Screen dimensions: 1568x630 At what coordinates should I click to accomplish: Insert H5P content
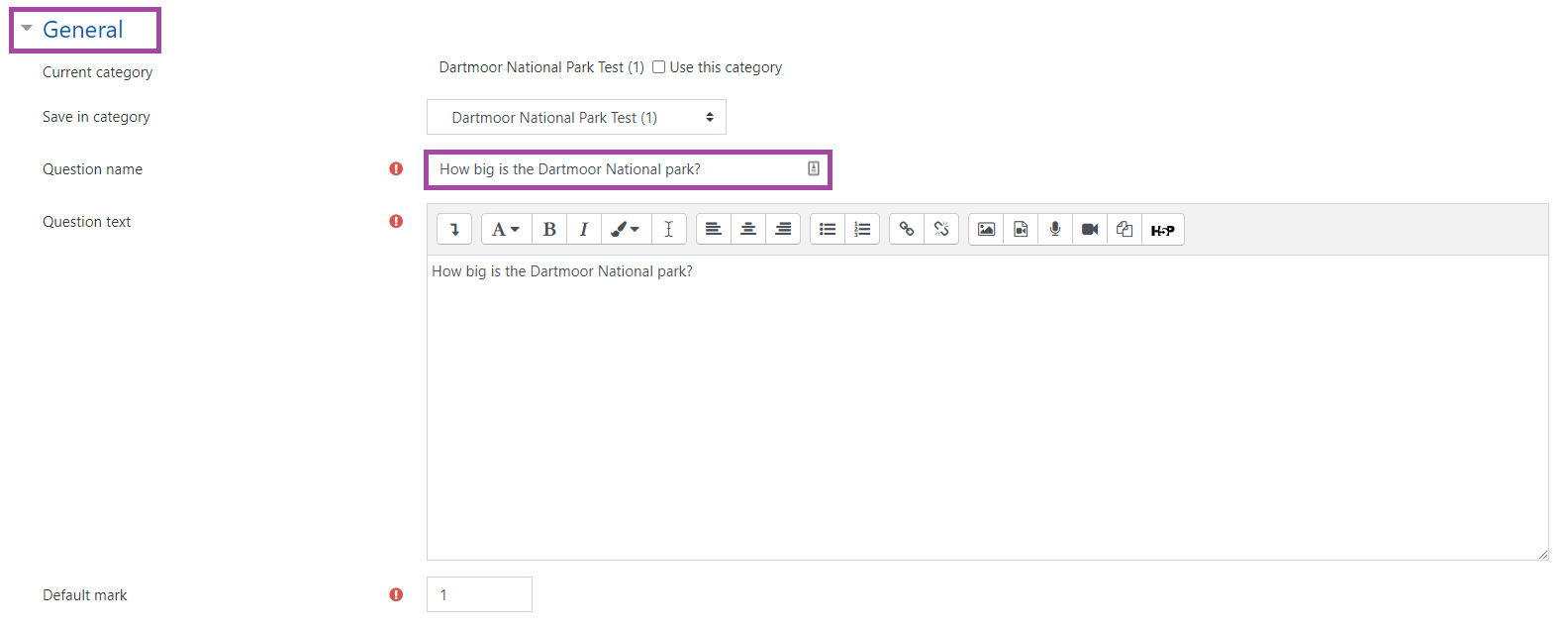click(x=1162, y=230)
